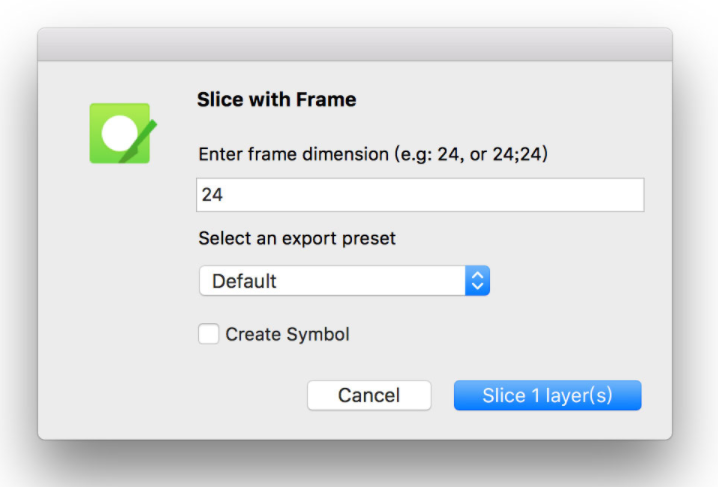Tick the Create Symbol checkbox
The image size is (718, 487).
[208, 334]
